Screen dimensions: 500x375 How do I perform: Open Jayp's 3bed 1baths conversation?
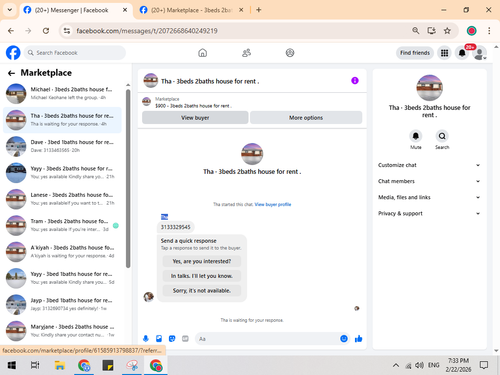[62, 304]
